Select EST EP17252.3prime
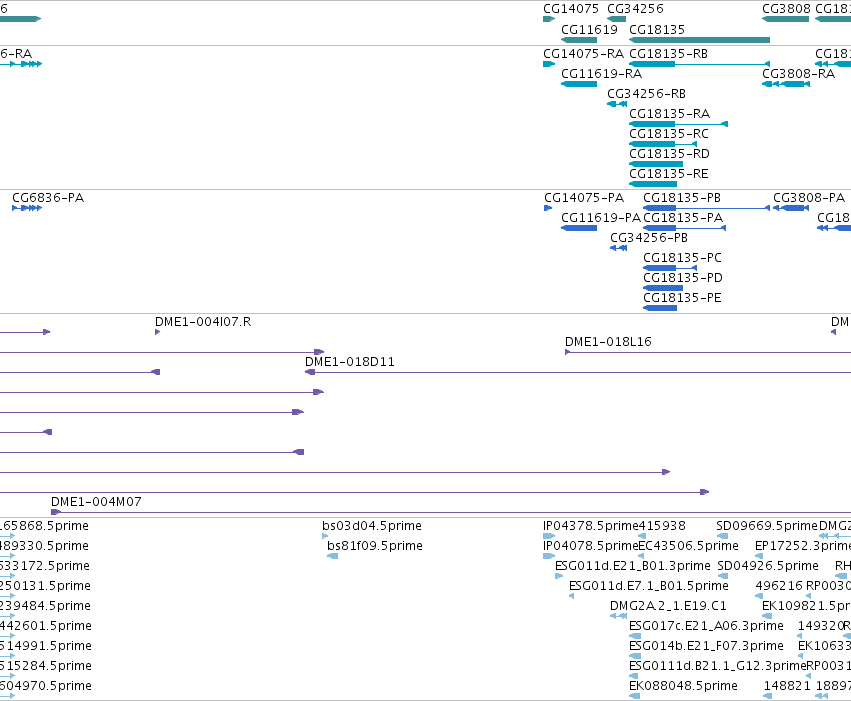 (x=759, y=556)
